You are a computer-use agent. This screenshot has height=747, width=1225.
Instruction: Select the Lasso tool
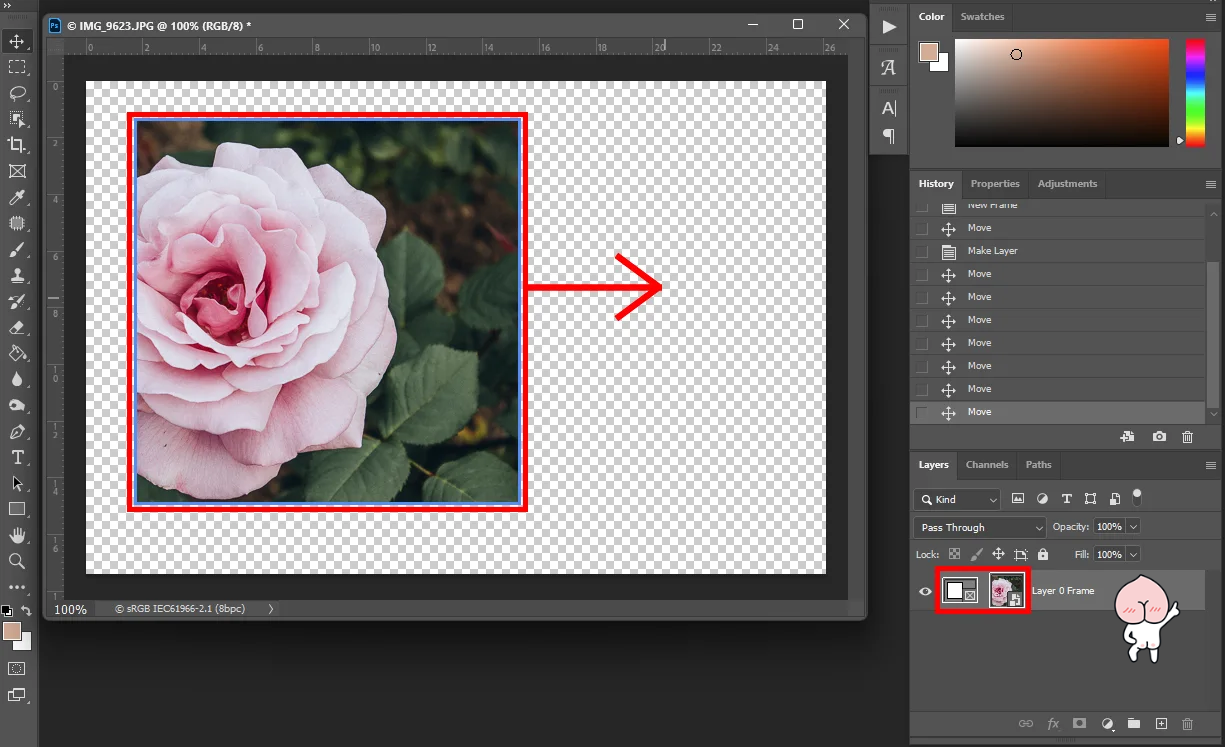pyautogui.click(x=17, y=93)
